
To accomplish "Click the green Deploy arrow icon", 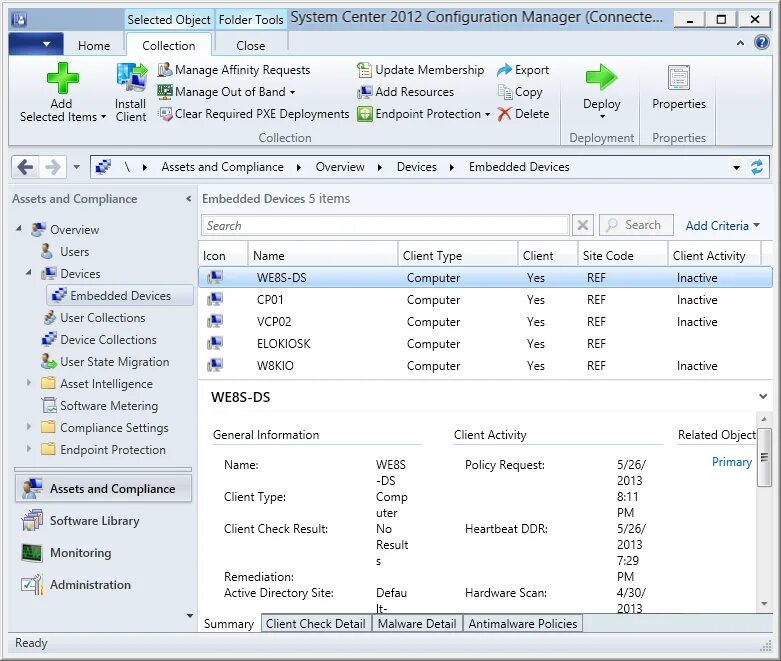I will [x=602, y=77].
